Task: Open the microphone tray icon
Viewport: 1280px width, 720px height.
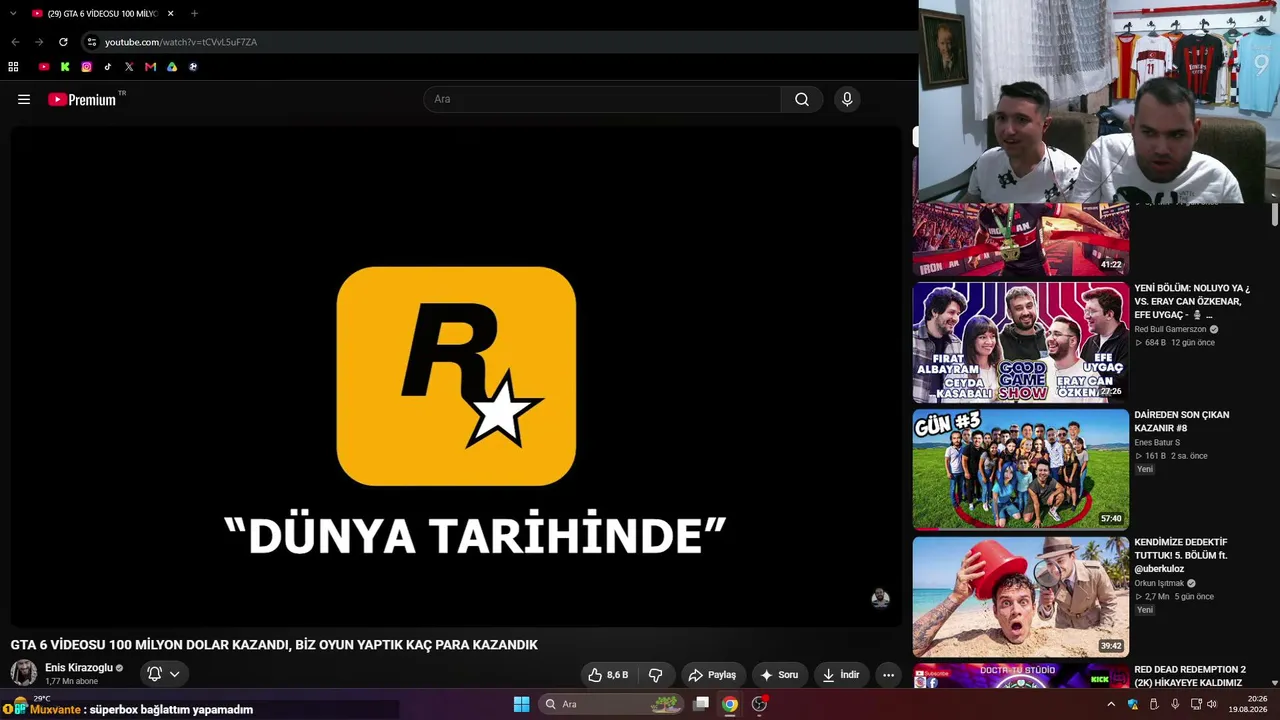Action: (1175, 704)
